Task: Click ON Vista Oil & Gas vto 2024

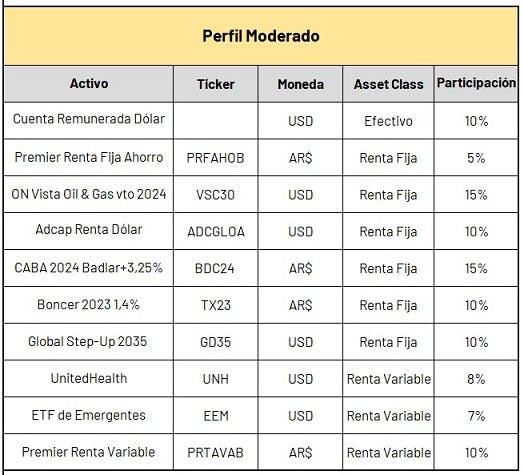Action: pyautogui.click(x=89, y=194)
